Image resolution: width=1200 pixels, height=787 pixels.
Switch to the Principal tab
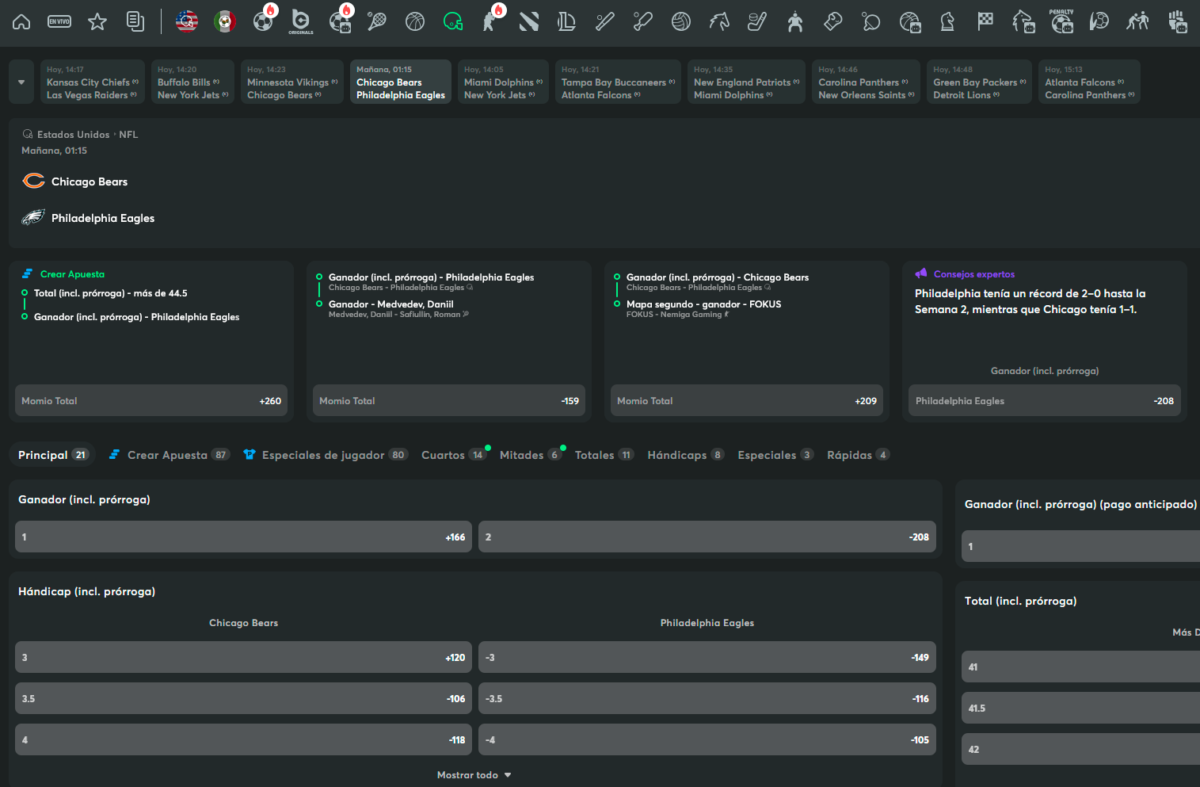[x=54, y=455]
